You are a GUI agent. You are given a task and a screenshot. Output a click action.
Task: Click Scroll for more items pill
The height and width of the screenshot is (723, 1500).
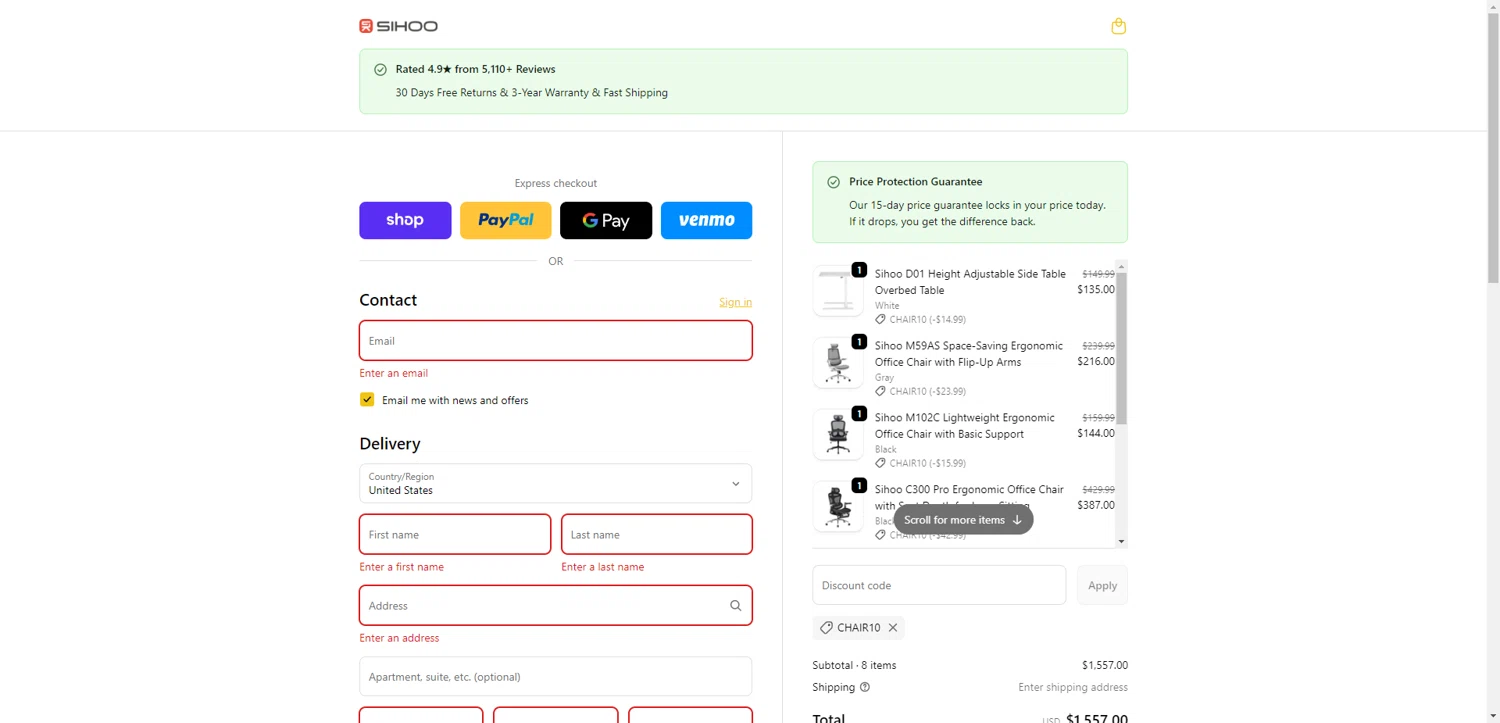963,520
